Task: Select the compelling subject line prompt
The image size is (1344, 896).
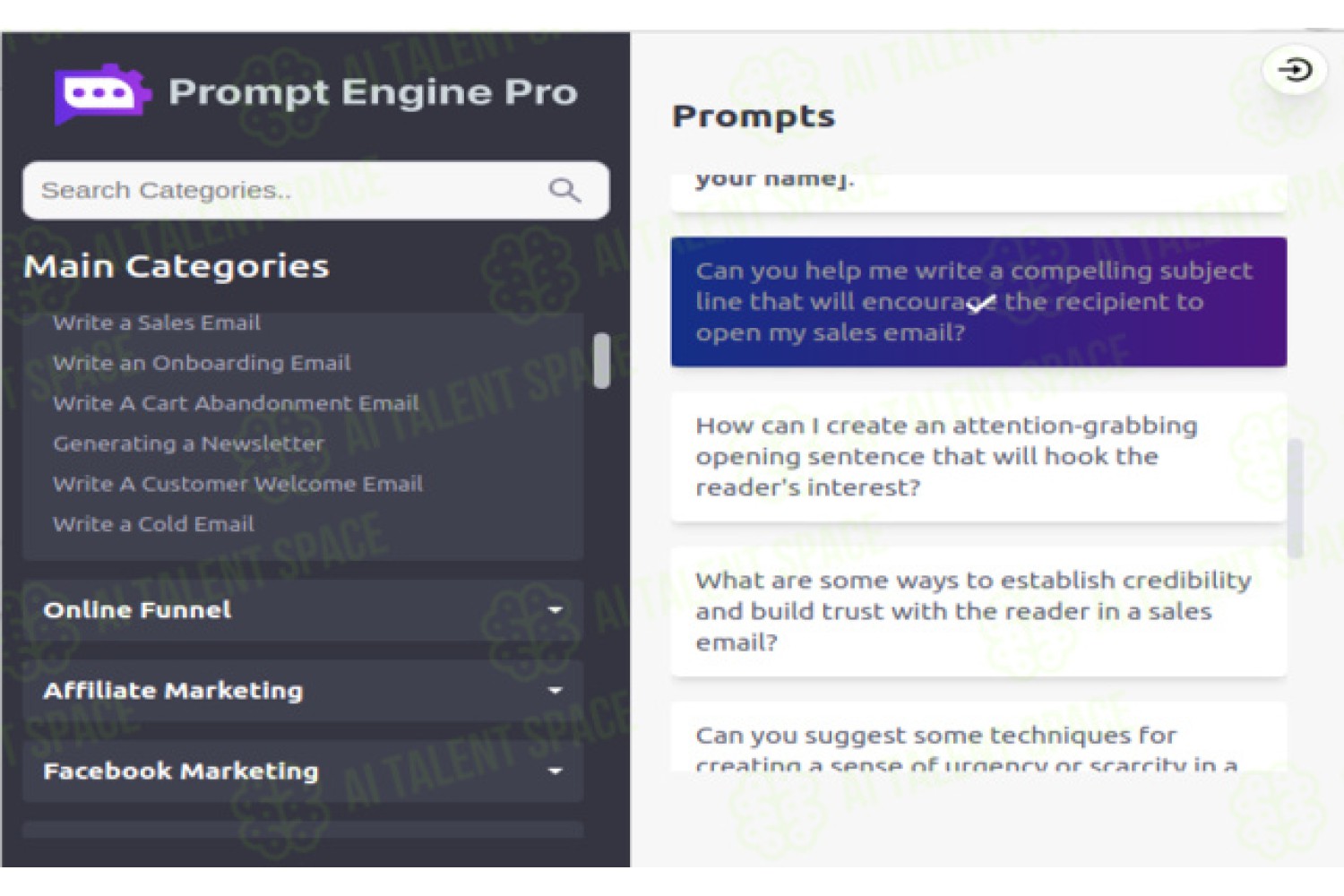Action: 978,302
